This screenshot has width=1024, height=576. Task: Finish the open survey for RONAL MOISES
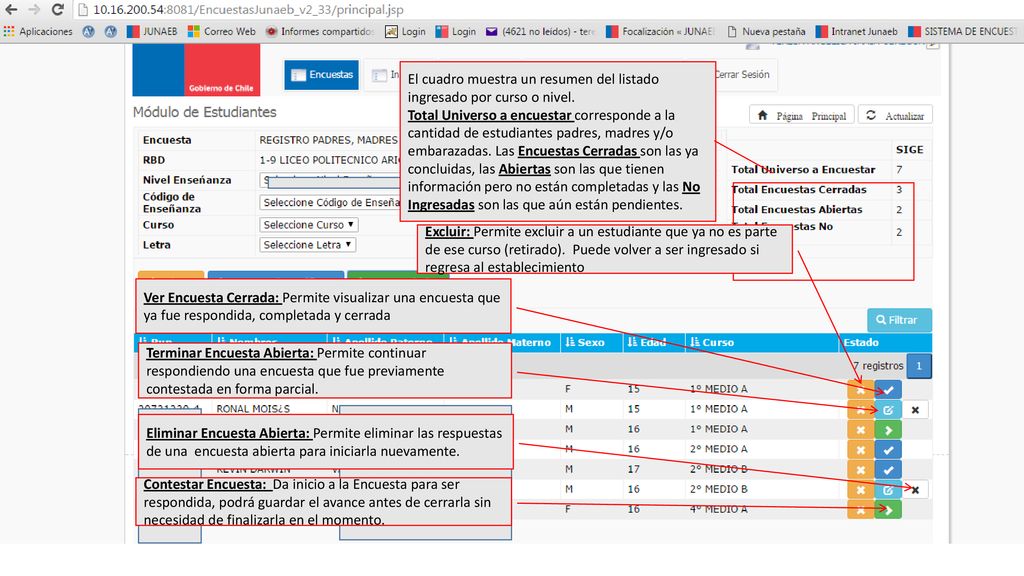(888, 410)
